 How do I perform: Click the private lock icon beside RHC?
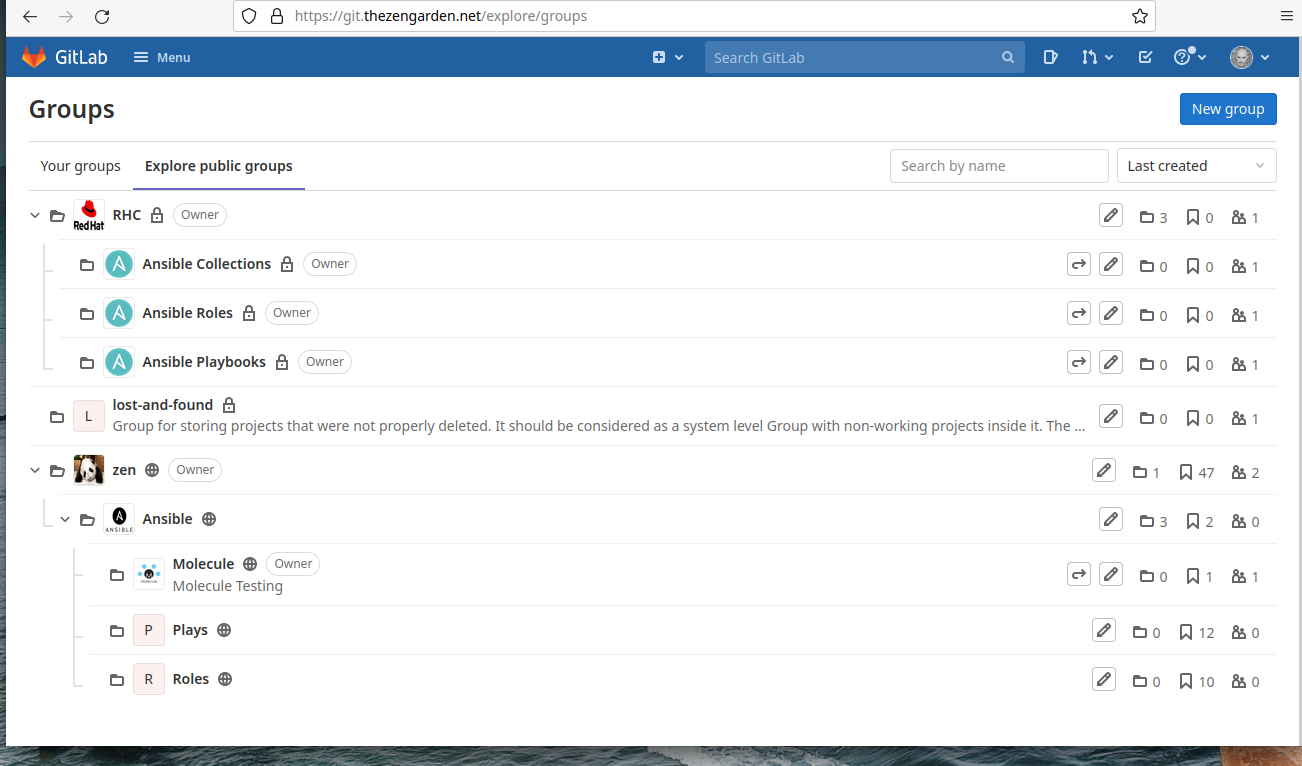click(157, 216)
